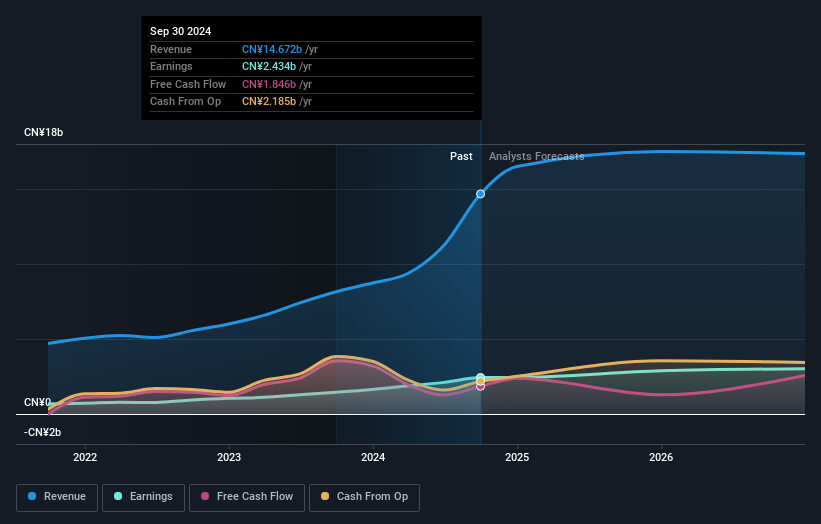Click the 2024 x-axis label
This screenshot has width=821, height=524.
point(373,457)
